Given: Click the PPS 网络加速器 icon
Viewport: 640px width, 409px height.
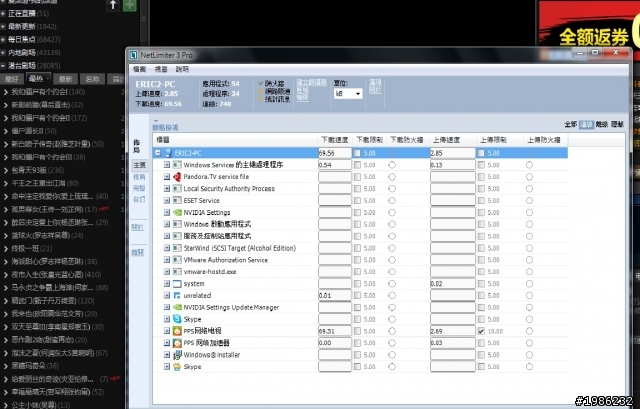Looking at the screenshot, I should tap(177, 343).
